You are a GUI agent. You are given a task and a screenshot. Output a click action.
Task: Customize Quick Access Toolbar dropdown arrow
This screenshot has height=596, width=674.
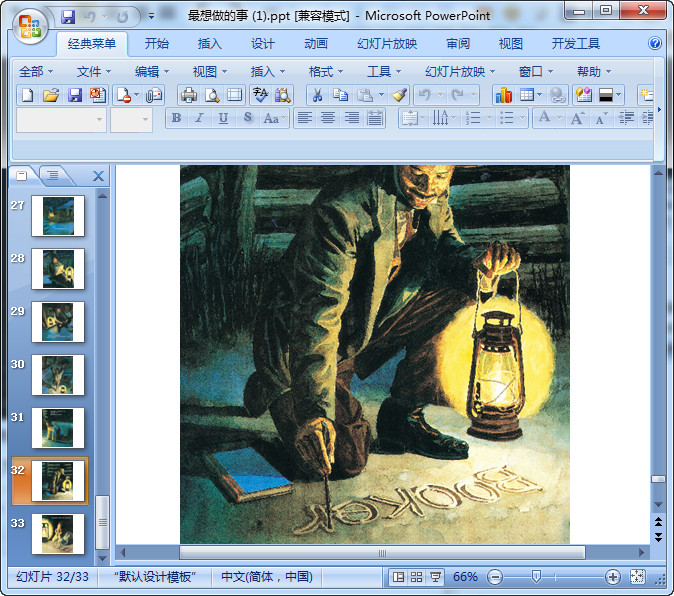[151, 16]
